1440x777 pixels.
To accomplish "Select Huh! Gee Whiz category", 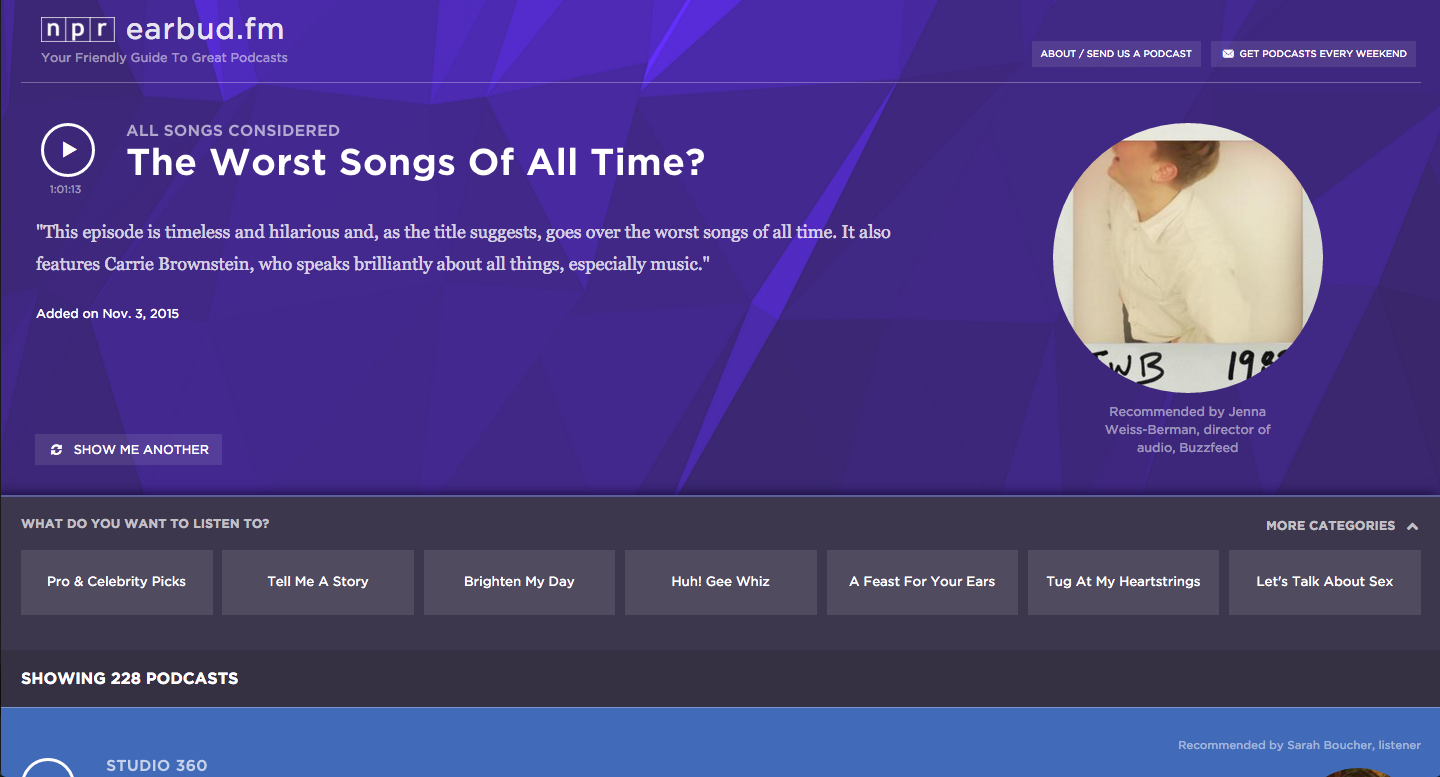I will pos(721,582).
